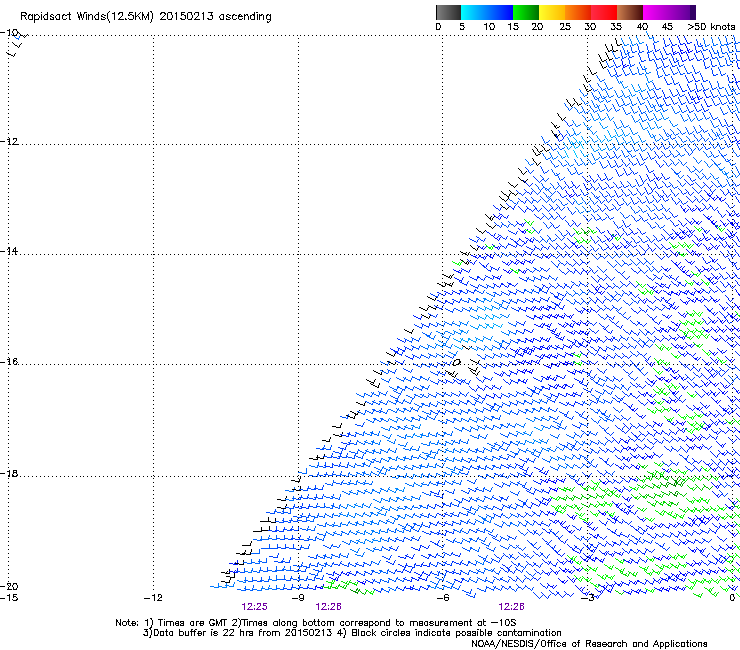This screenshot has height=650, width=740.
Task: Click the red 30-35 knots legend color
Action: tap(604, 12)
